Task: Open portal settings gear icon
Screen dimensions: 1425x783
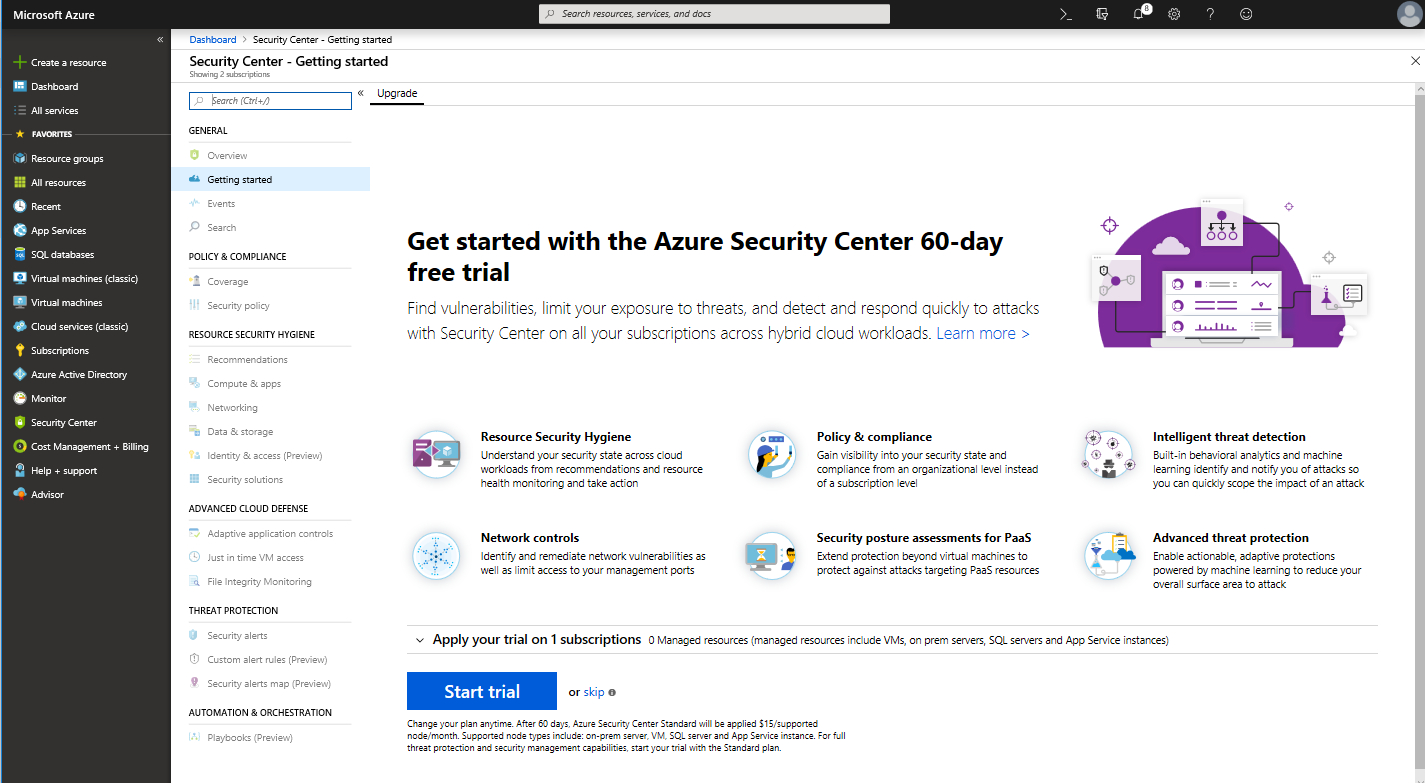Action: (1174, 14)
